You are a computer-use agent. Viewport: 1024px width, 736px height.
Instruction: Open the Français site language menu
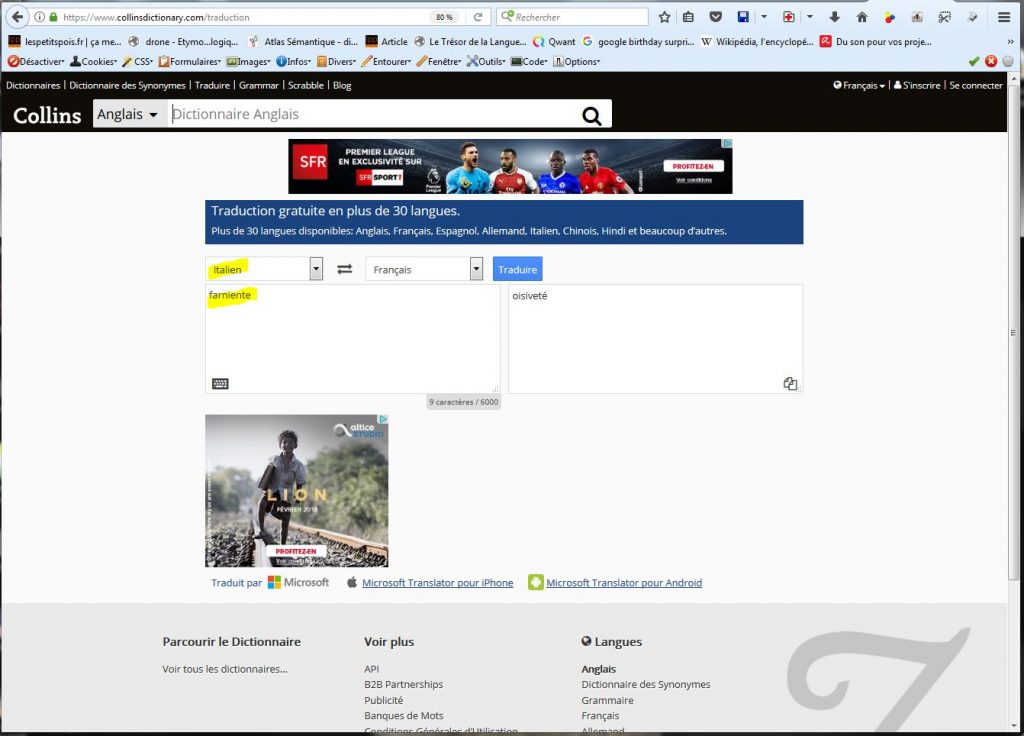[859, 86]
